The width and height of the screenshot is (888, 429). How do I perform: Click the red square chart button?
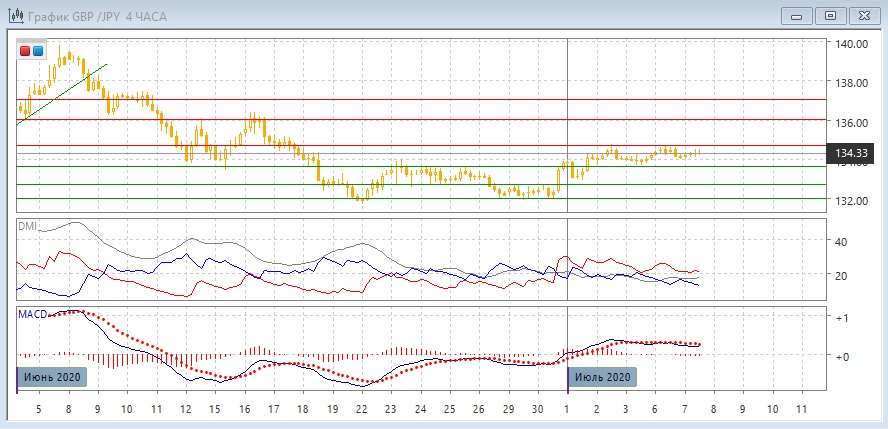point(26,51)
